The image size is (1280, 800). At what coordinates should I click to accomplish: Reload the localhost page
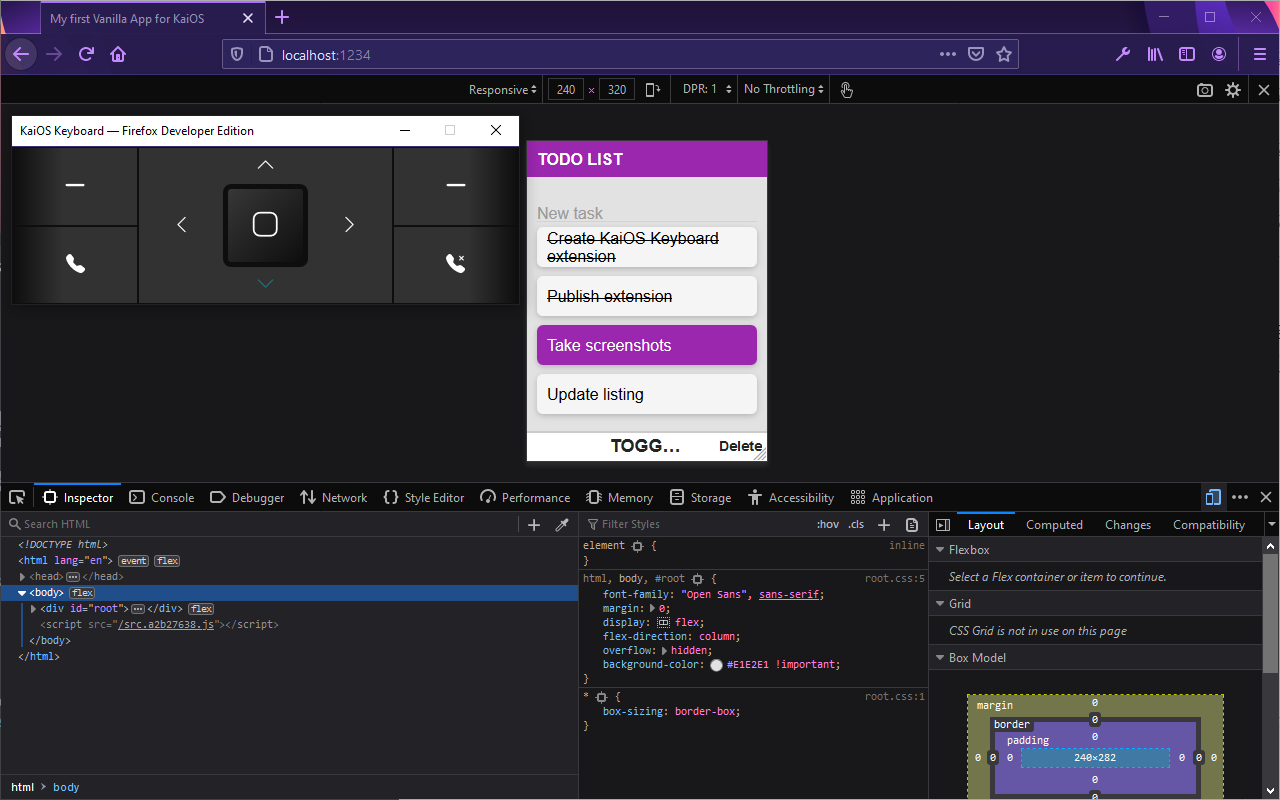pos(87,54)
